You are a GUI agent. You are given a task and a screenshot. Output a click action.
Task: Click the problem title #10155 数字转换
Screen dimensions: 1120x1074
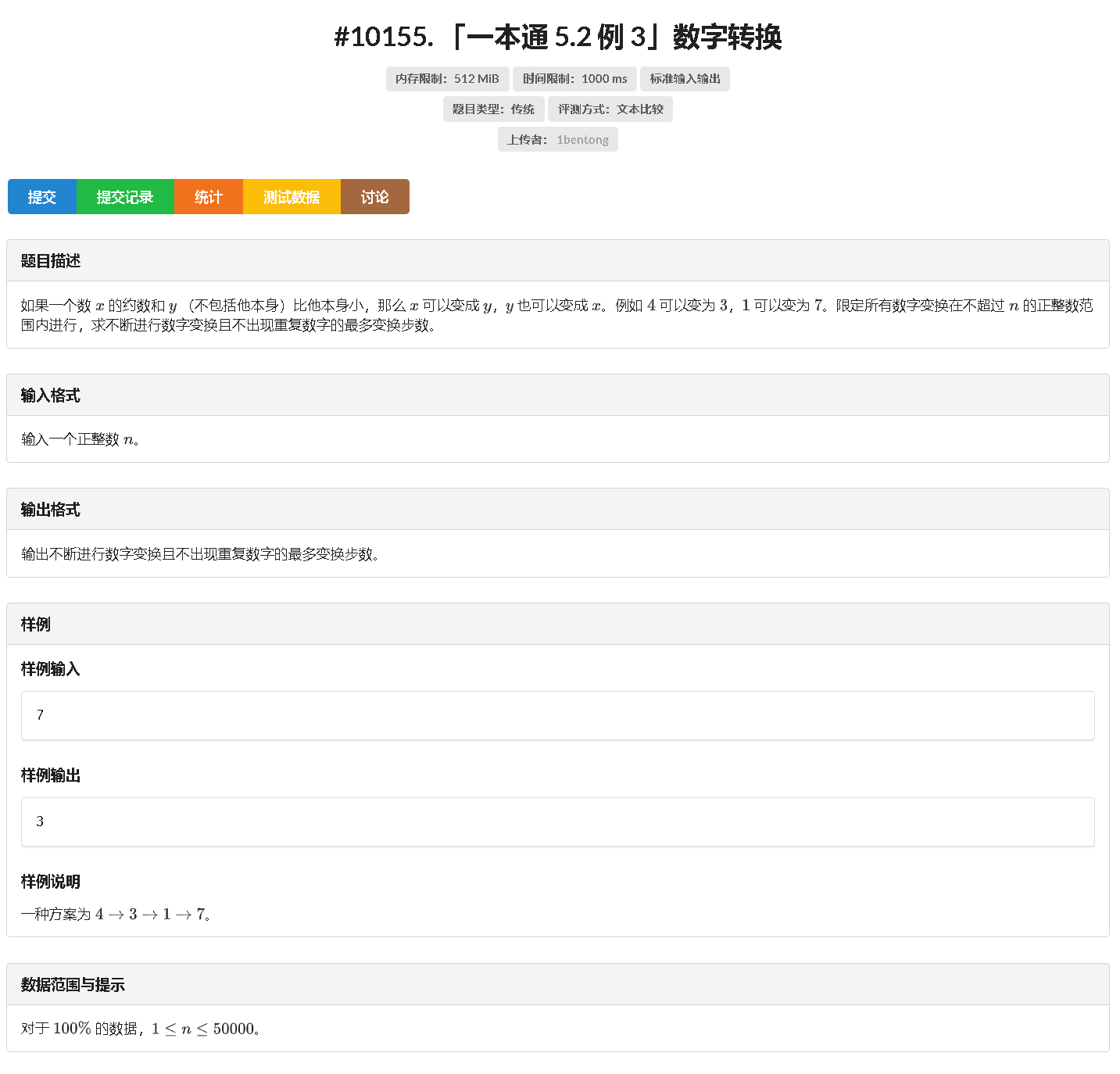pyautogui.click(x=560, y=37)
